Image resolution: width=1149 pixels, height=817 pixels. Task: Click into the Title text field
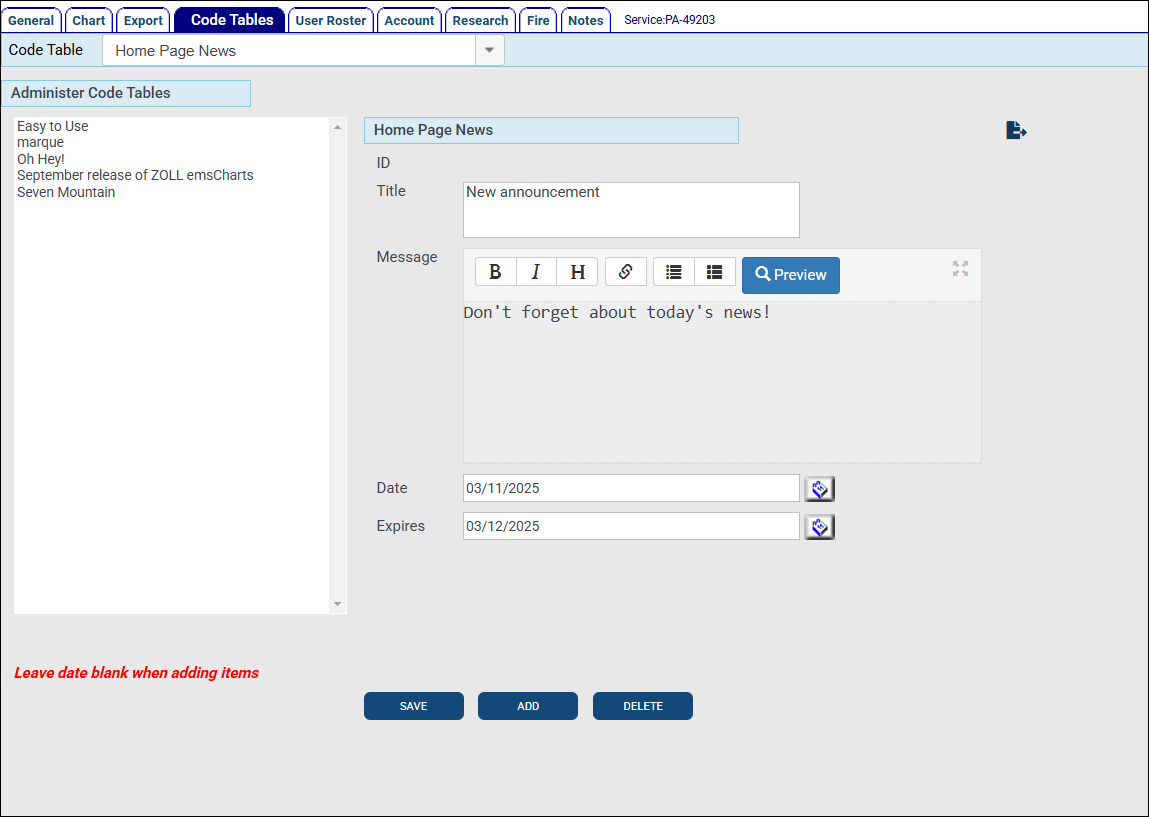631,209
